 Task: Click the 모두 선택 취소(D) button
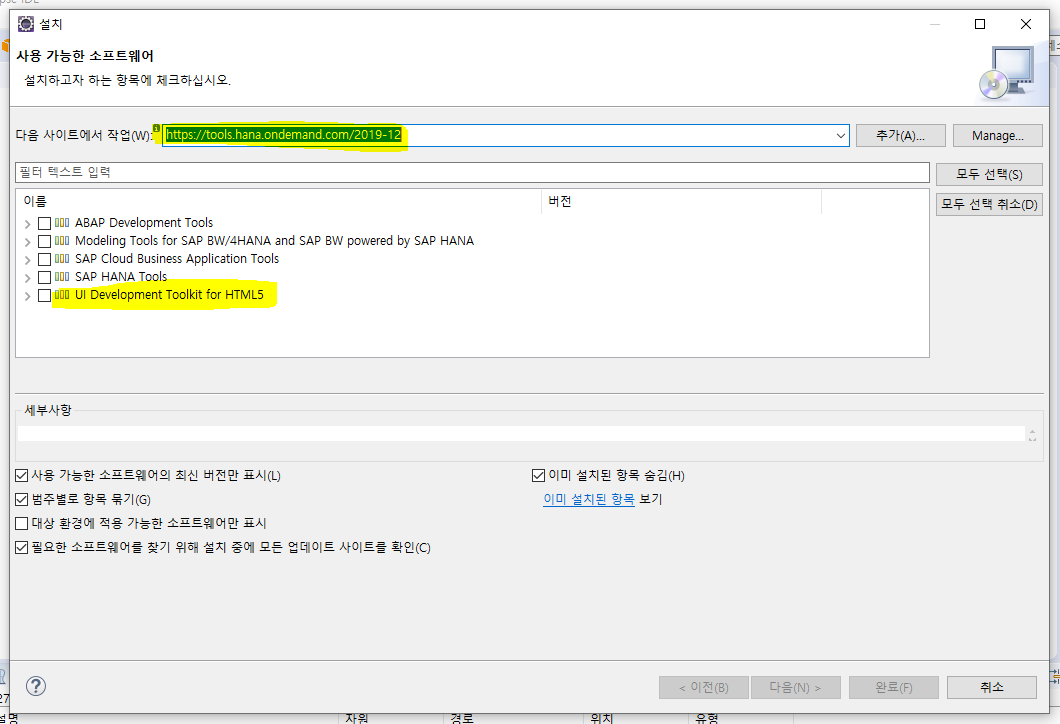click(x=989, y=204)
